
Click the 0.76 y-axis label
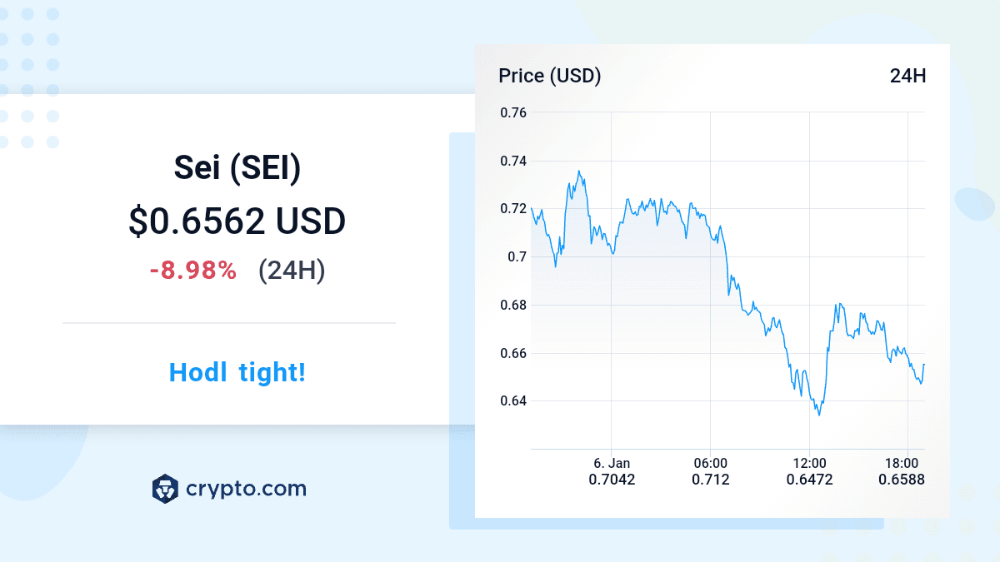513,112
